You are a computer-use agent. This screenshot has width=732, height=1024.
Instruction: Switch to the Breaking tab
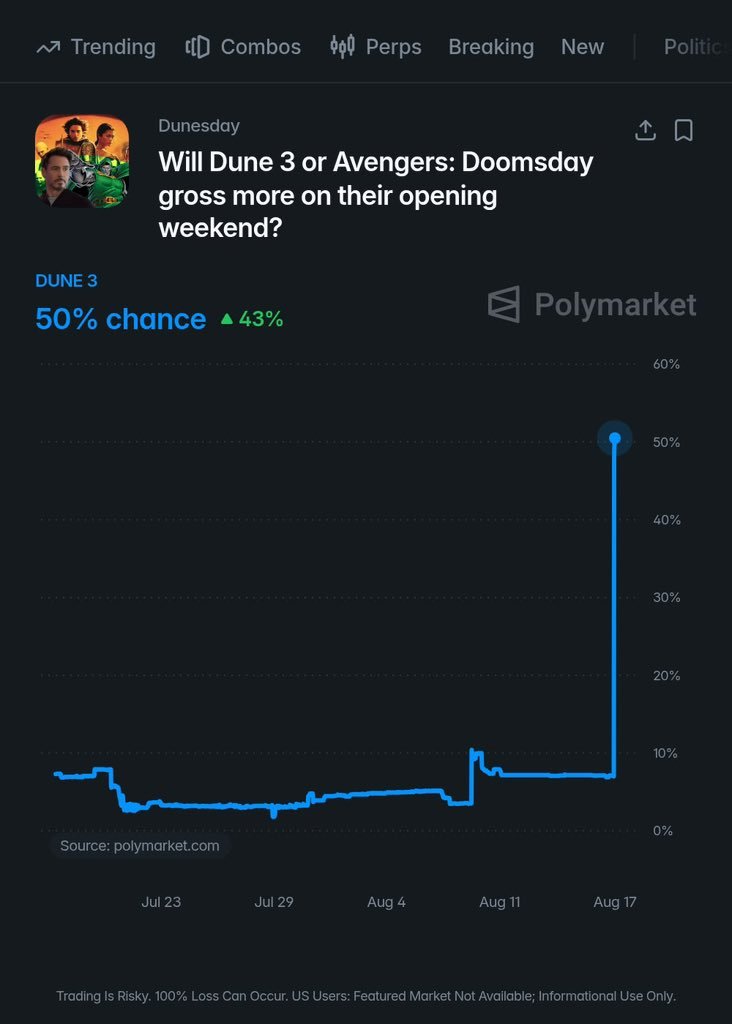tap(491, 47)
